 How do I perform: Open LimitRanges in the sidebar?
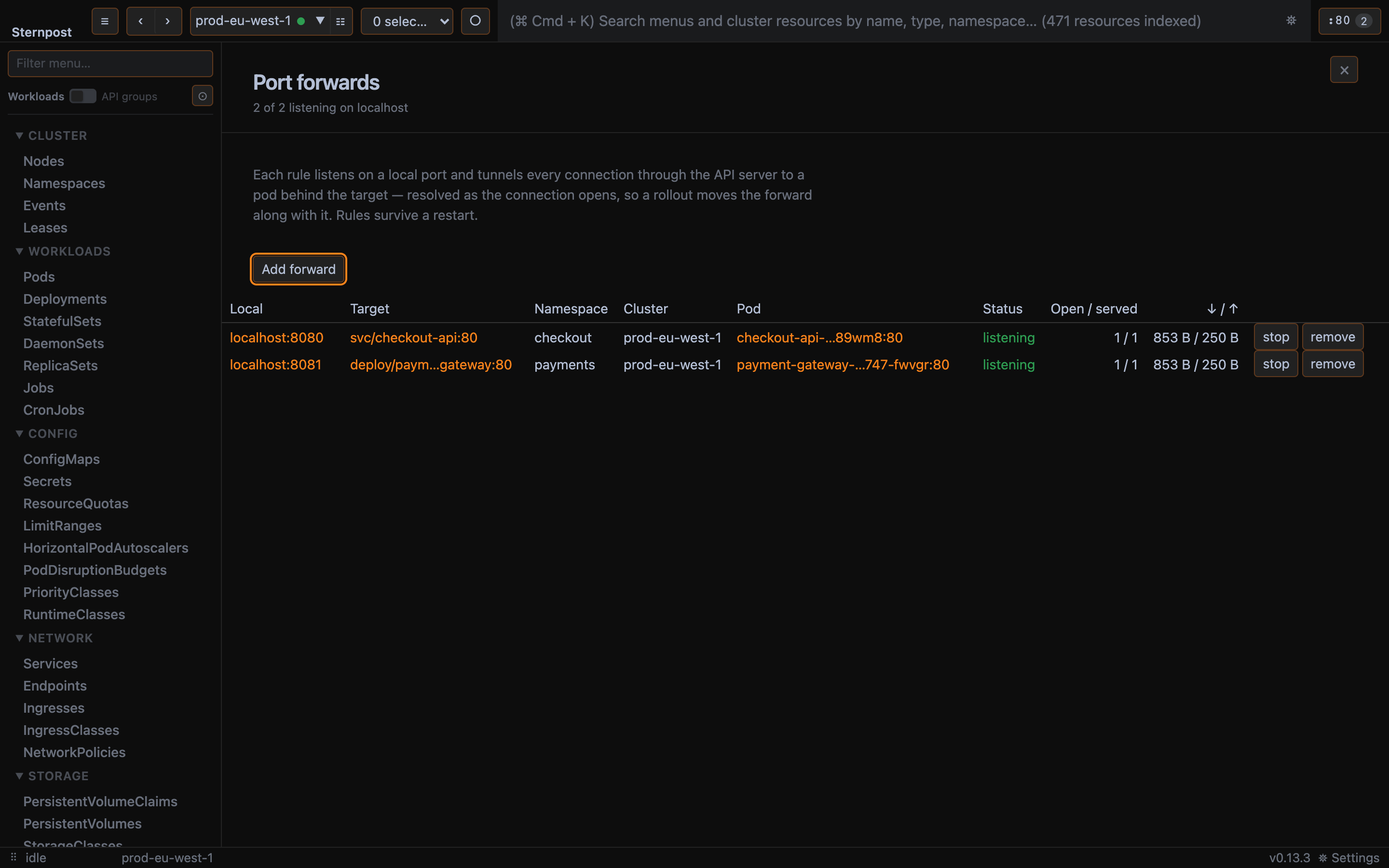point(63,526)
